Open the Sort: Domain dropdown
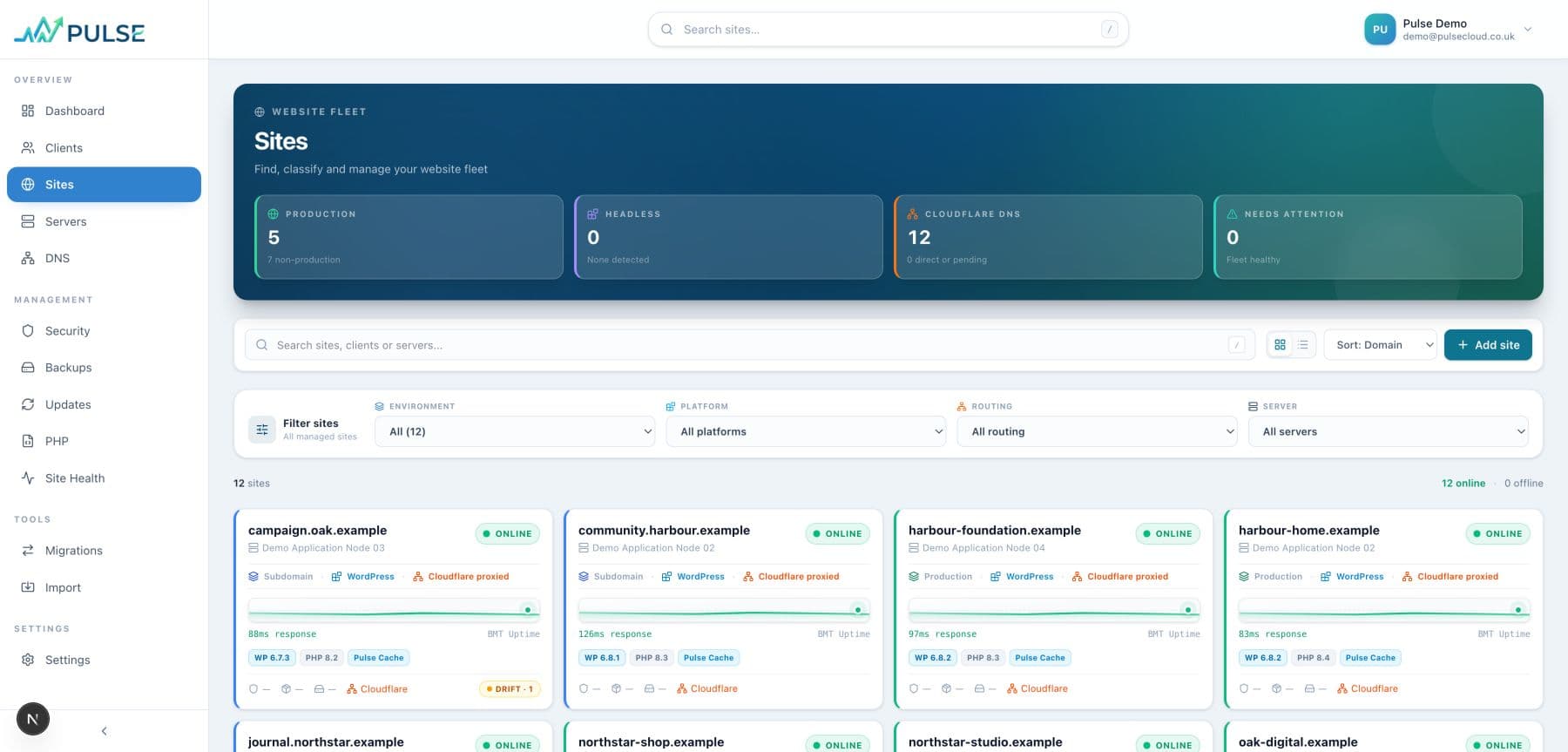 (x=1380, y=345)
